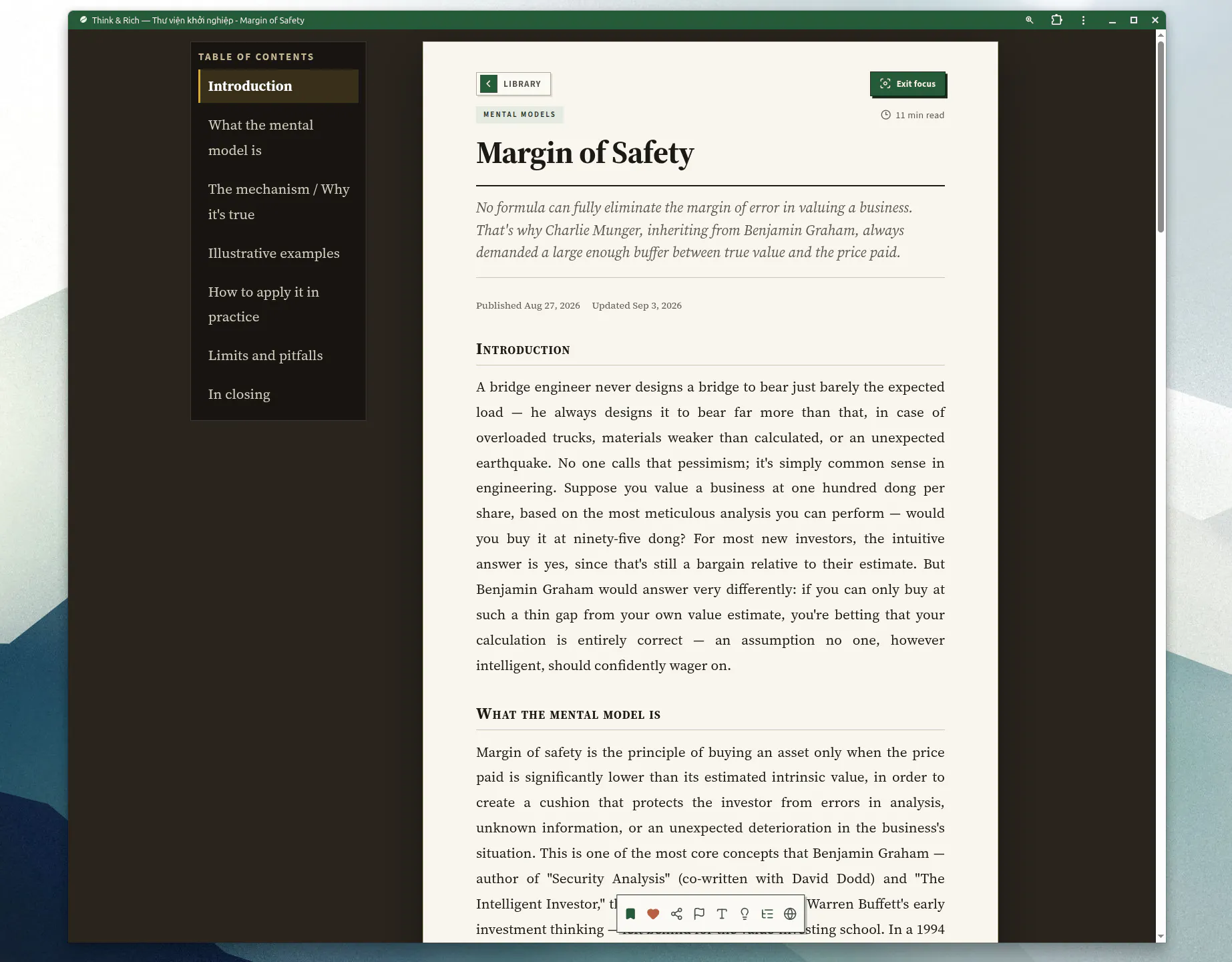Click the Published Aug 27, 2026 date
1232x962 pixels.
(x=528, y=305)
